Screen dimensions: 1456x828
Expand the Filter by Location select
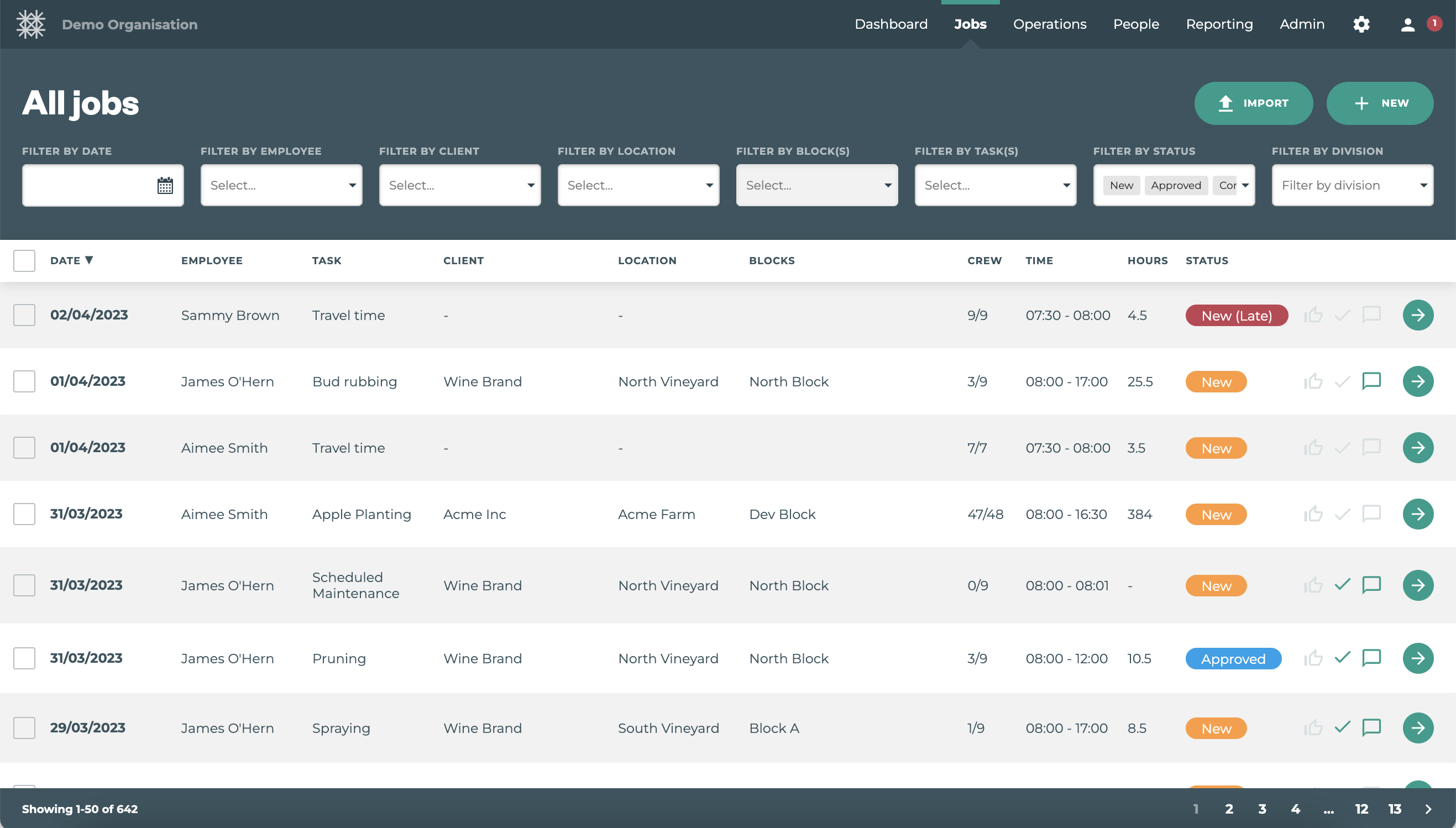click(638, 185)
